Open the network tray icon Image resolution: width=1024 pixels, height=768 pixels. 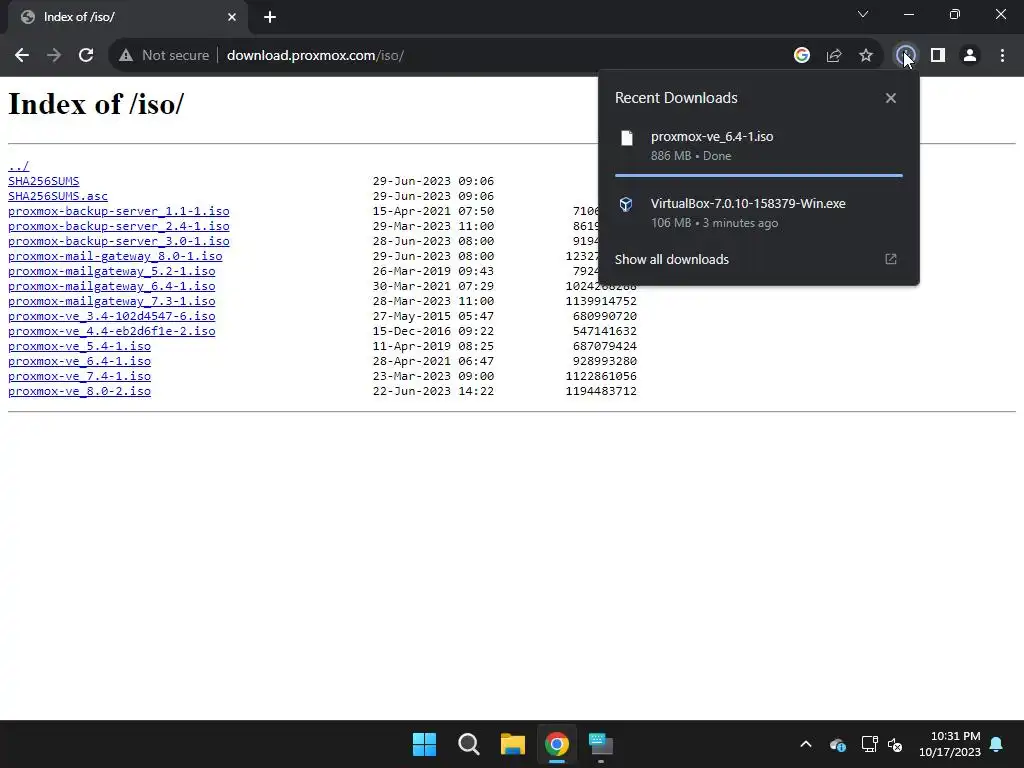point(869,744)
